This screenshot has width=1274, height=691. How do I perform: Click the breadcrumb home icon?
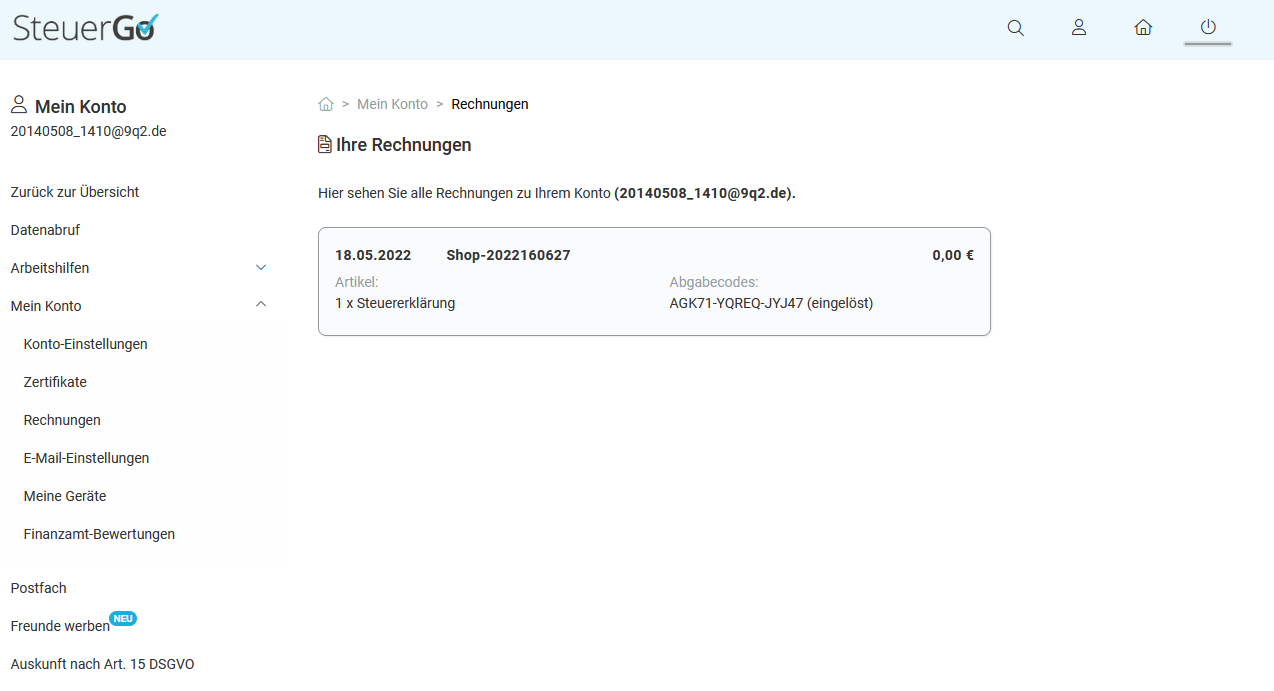coord(326,104)
